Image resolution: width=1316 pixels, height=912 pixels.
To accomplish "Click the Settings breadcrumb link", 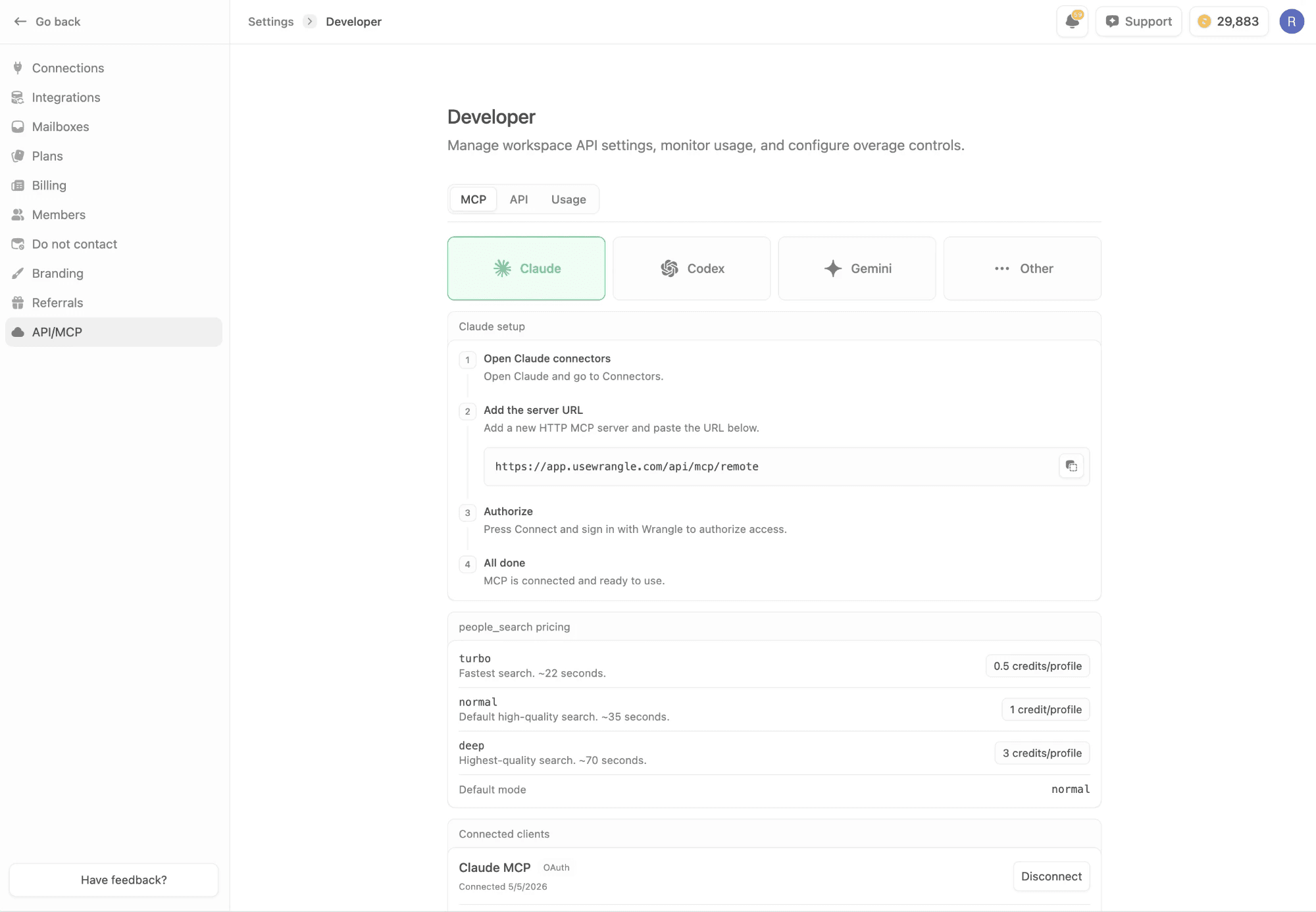I will coord(270,22).
